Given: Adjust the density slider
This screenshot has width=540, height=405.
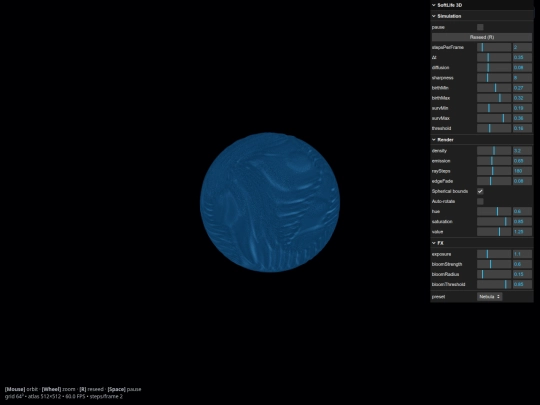Looking at the screenshot, I should 494,151.
